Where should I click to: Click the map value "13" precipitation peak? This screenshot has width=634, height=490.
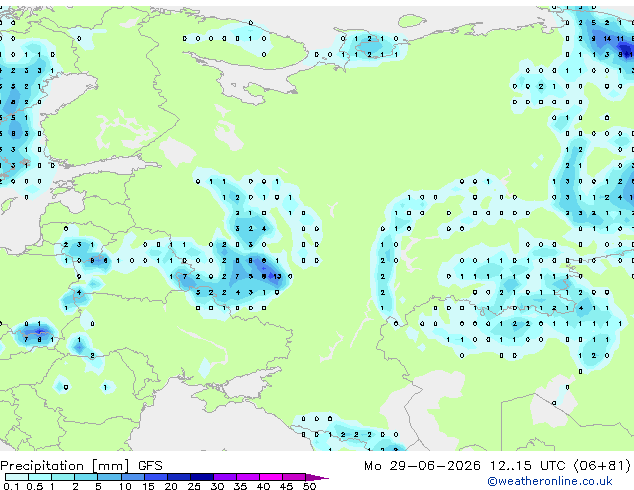coord(277,277)
